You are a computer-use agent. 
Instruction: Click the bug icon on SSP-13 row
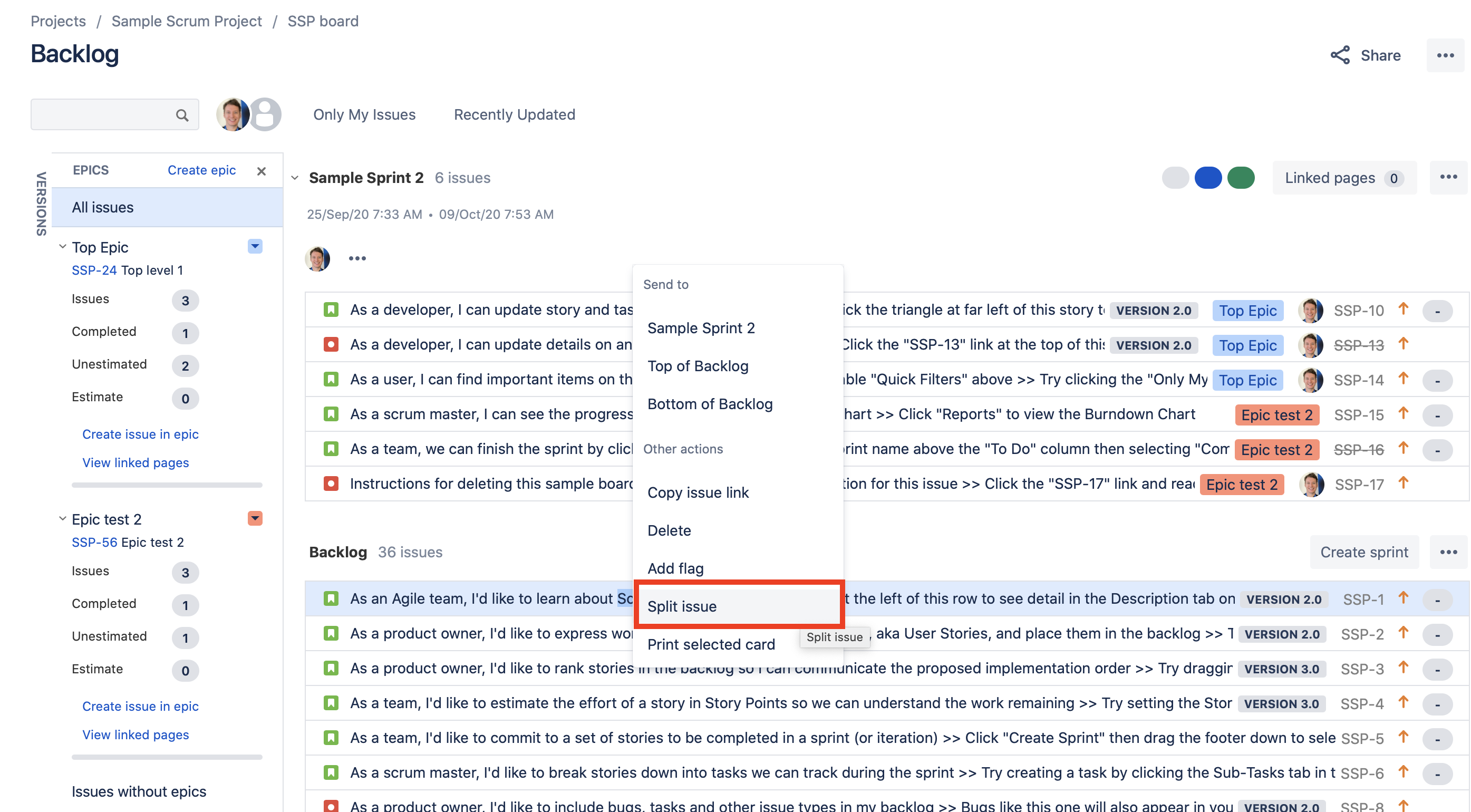click(331, 344)
